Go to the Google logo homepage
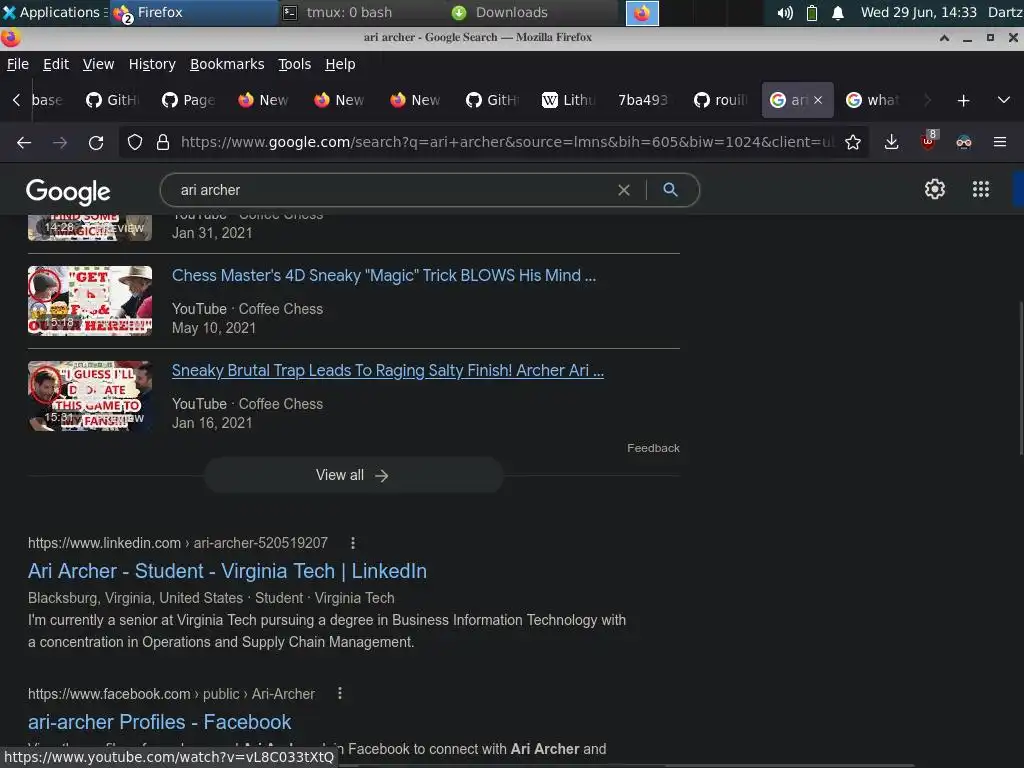The image size is (1024, 768). [68, 191]
